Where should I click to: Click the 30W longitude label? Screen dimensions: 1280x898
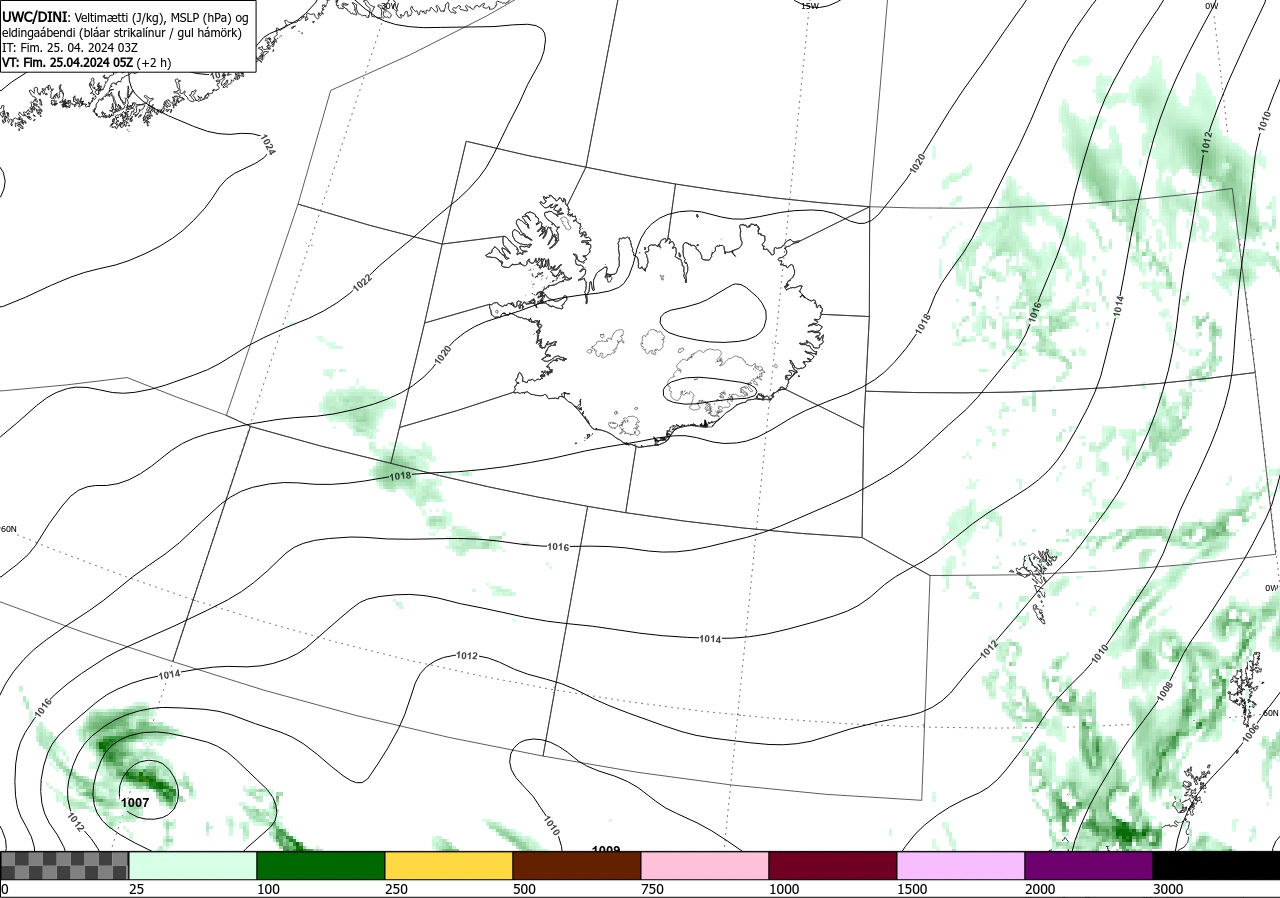388,6
